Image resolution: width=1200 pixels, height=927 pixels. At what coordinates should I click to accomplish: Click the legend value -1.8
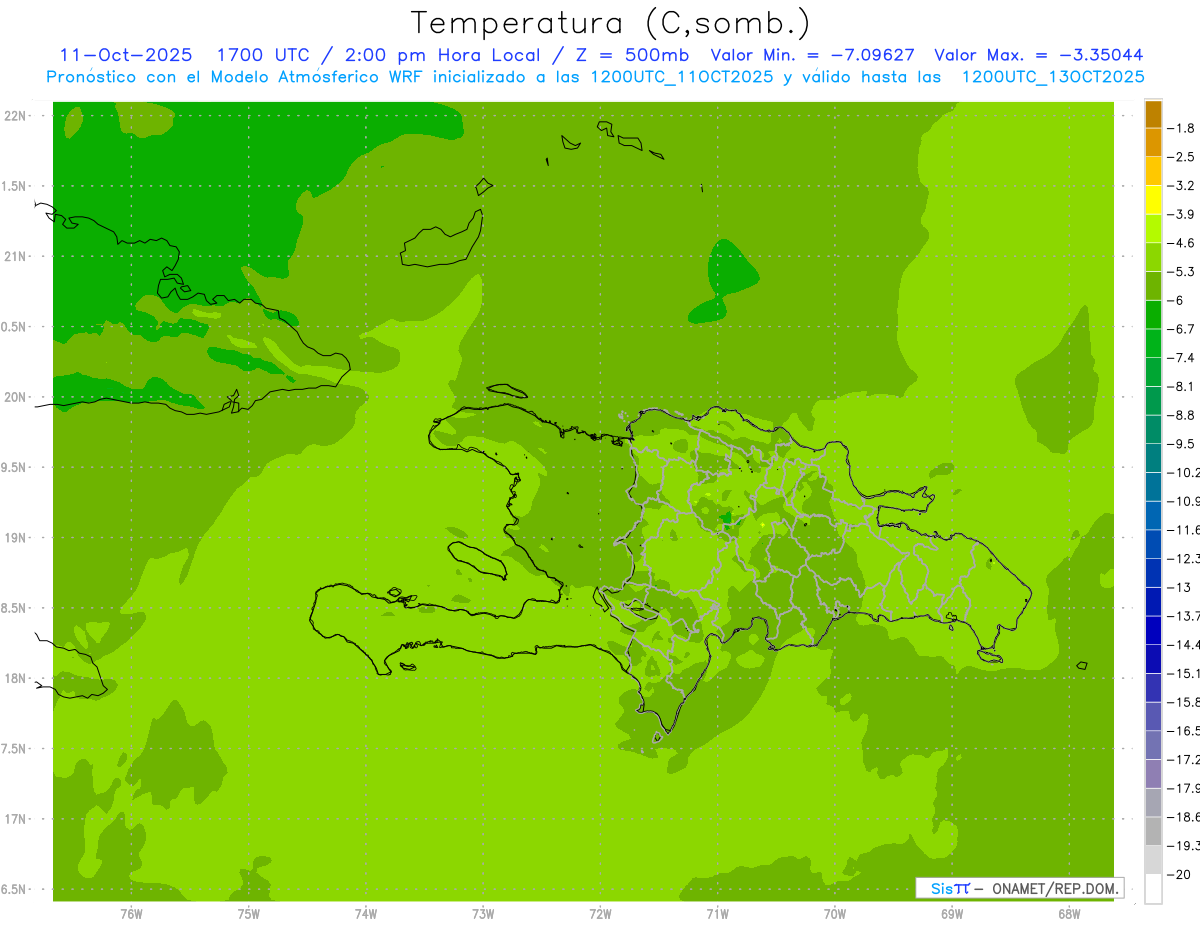coord(1183,128)
